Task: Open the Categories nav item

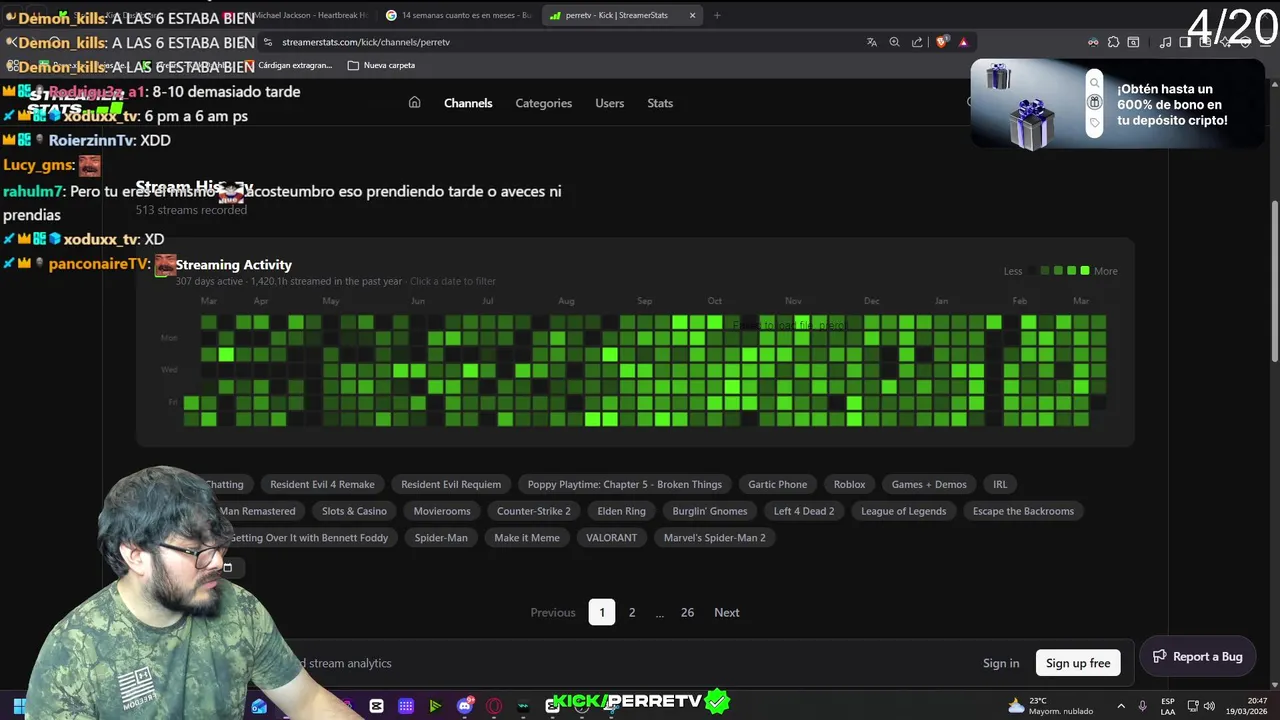Action: pyautogui.click(x=544, y=103)
